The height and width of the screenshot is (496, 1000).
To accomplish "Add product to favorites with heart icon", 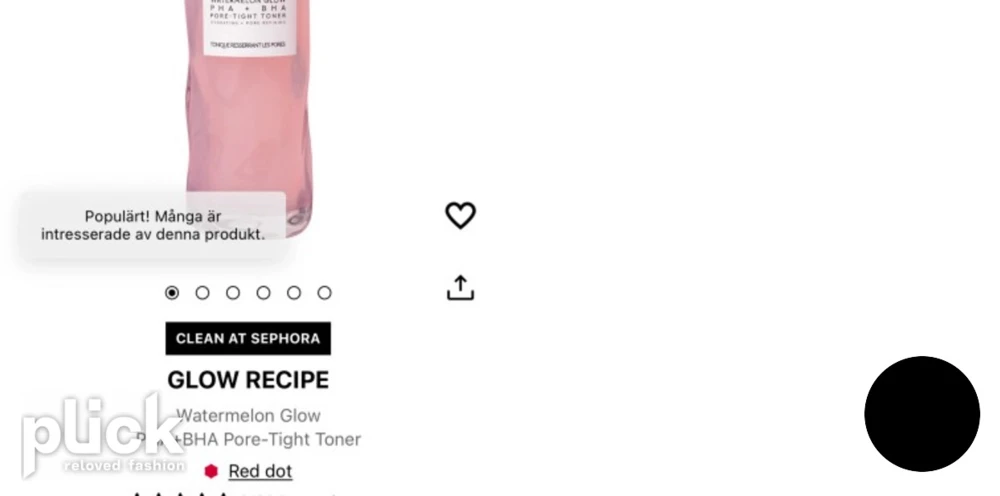I will (x=460, y=215).
